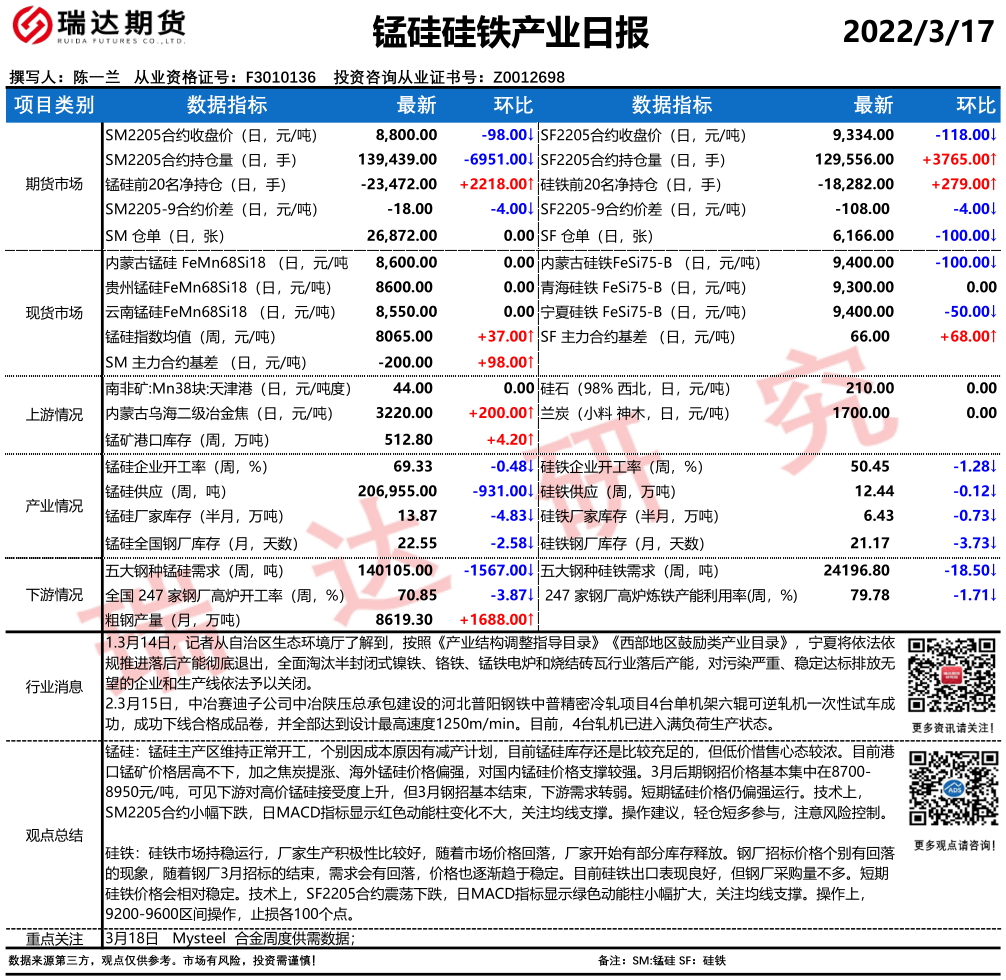The width and height of the screenshot is (1006, 980).
Task: Click the 重点关注 row label
Action: pyautogui.click(x=54, y=939)
